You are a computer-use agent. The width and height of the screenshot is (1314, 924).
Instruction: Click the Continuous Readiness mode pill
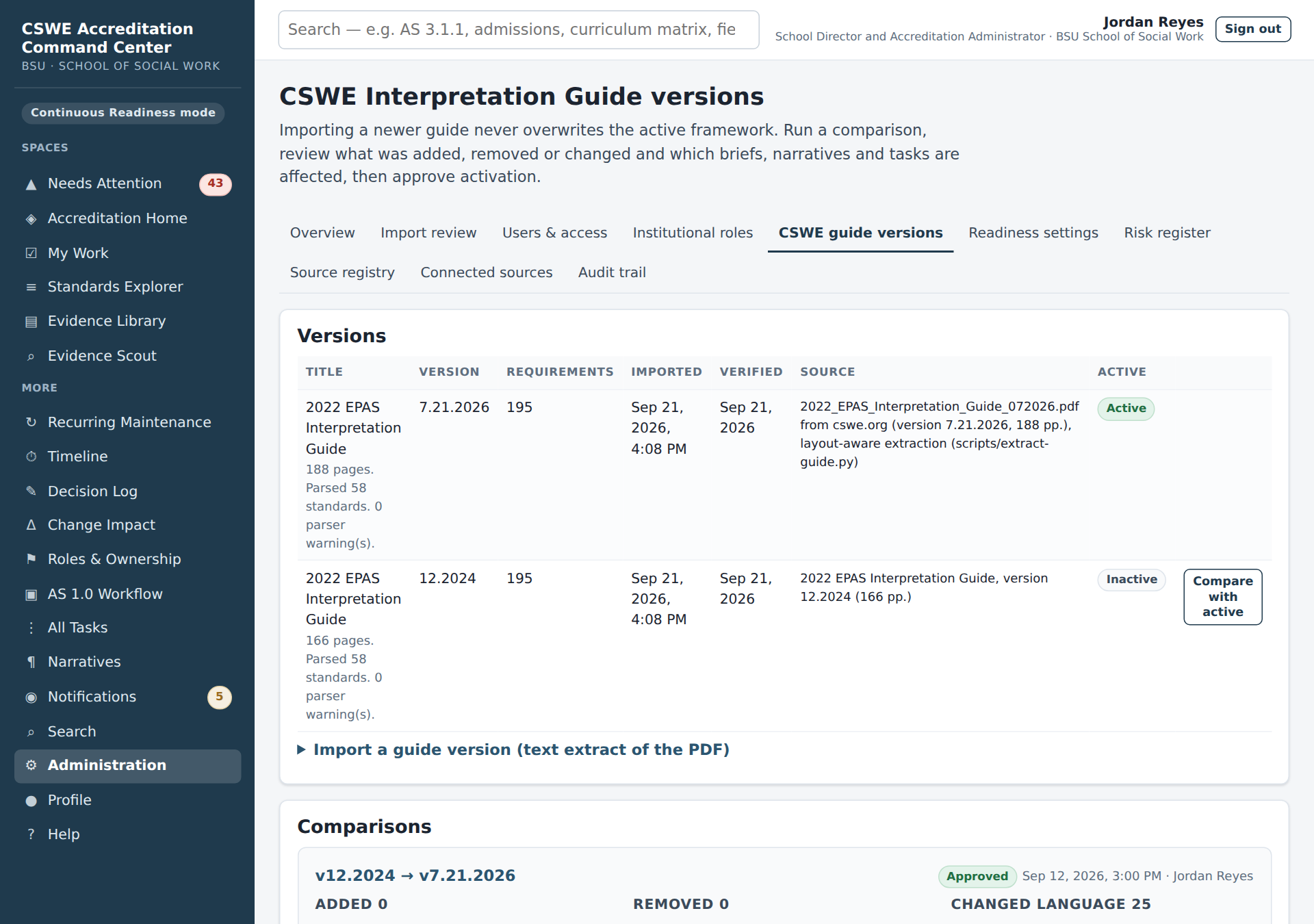coord(123,112)
